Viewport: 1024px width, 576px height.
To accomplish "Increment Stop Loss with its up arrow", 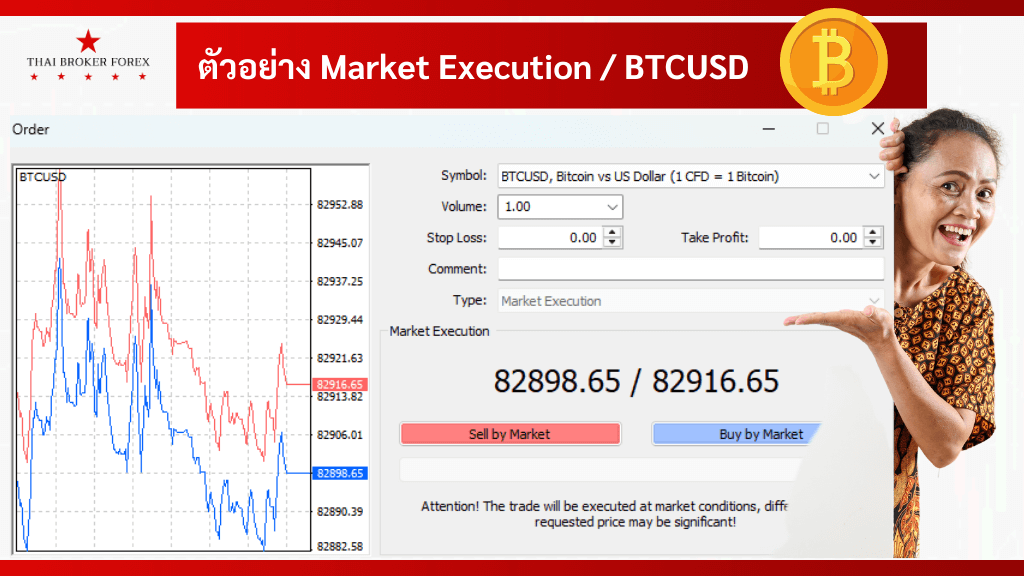I will click(613, 232).
